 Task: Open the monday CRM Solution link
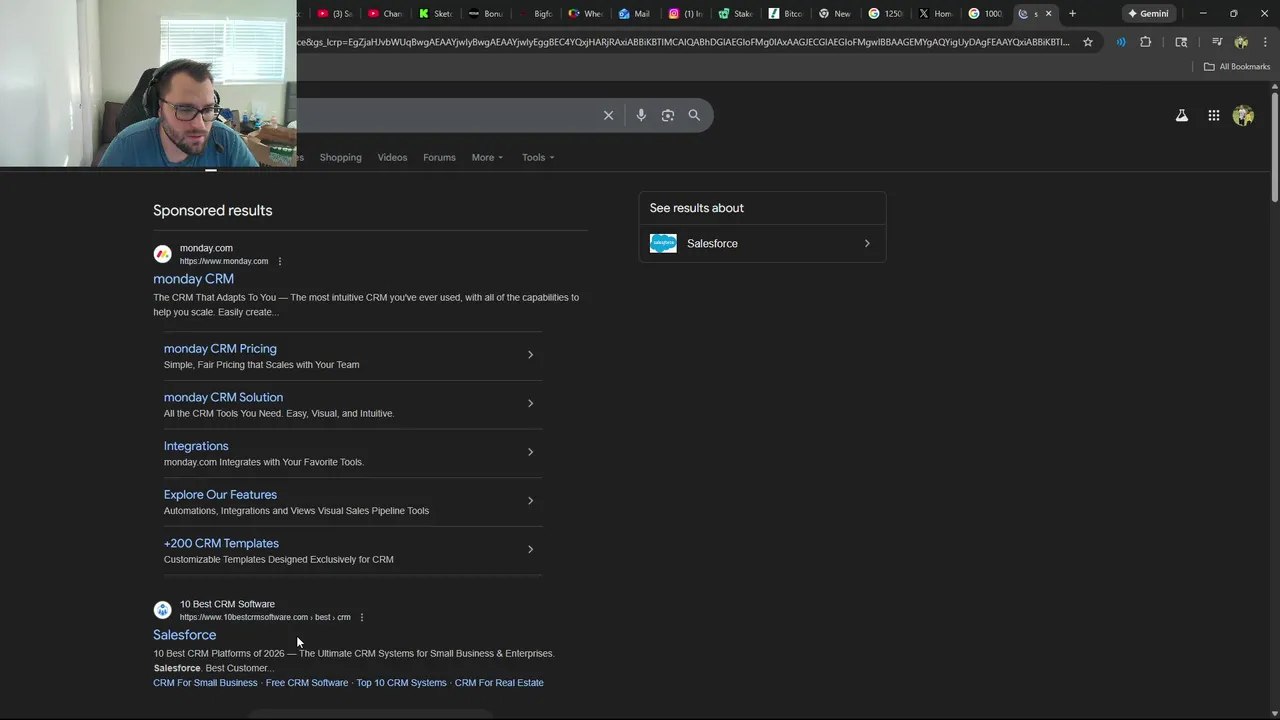(x=223, y=398)
